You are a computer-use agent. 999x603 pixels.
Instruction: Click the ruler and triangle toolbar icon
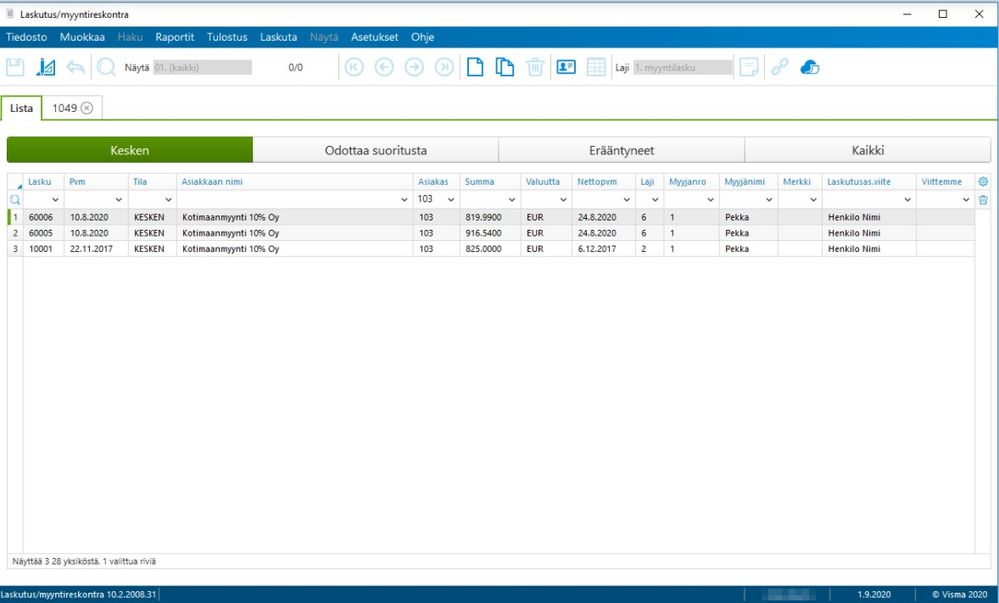pos(45,67)
